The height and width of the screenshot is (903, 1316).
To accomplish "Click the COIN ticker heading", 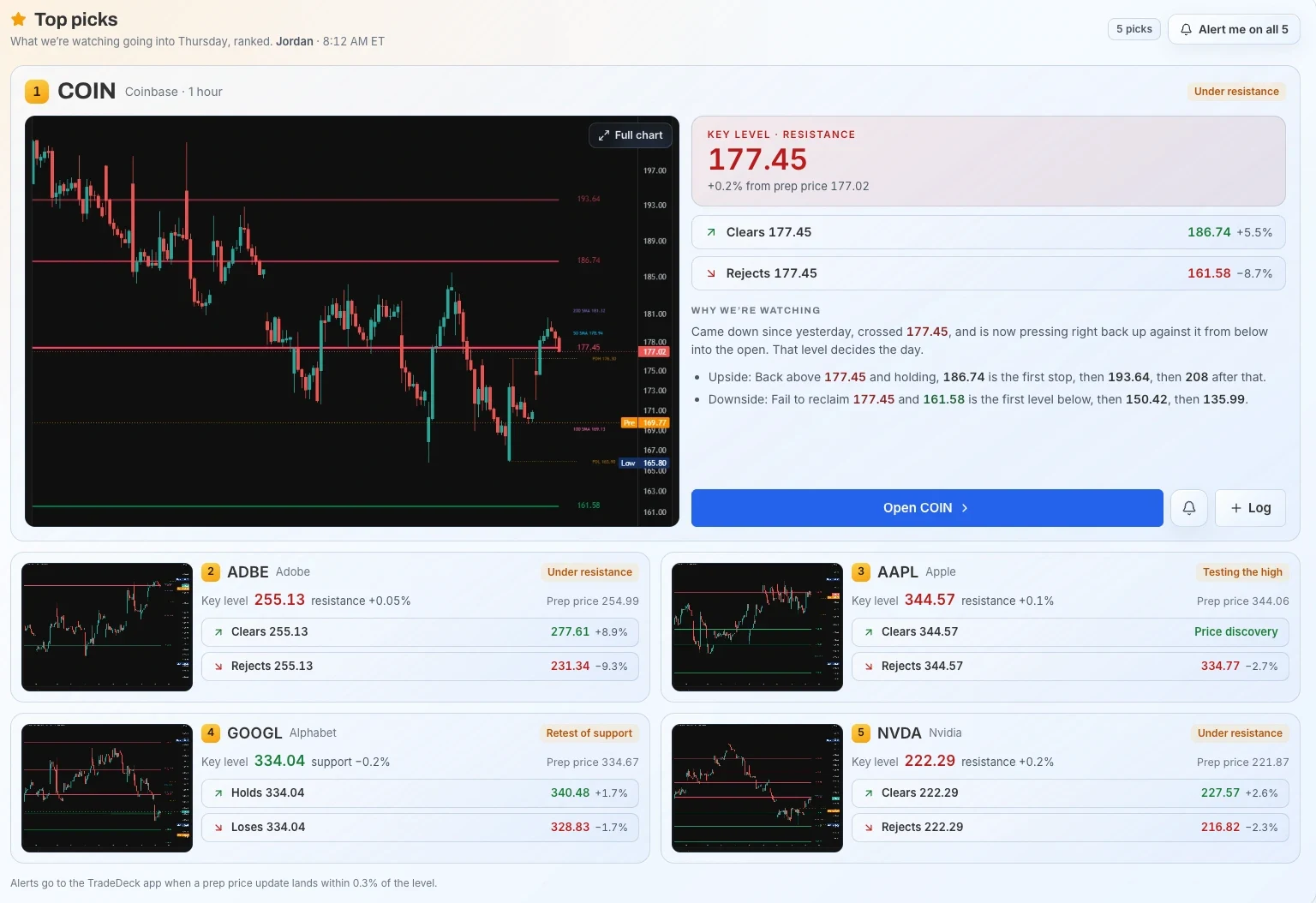I will [x=87, y=91].
